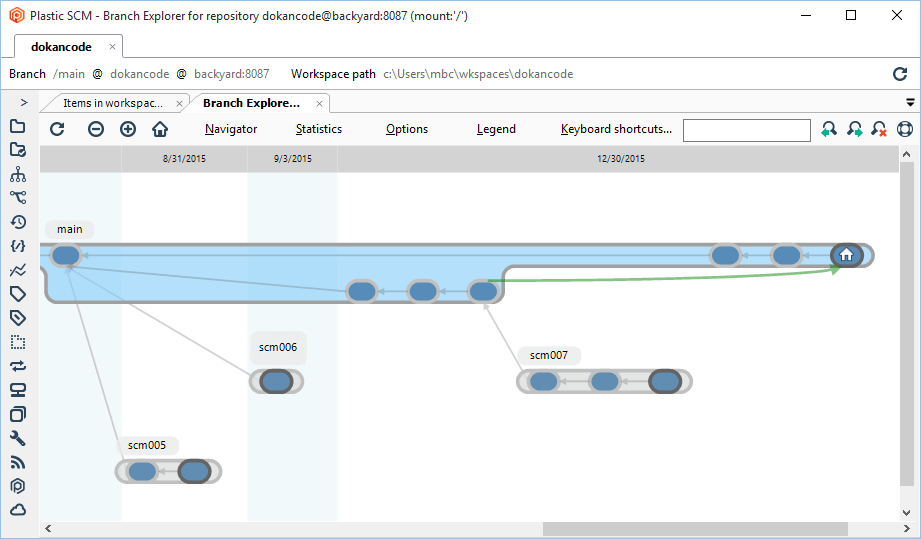Screen dimensions: 921x539
Task: Open Keyboard shortcuts link
Action: tap(616, 129)
